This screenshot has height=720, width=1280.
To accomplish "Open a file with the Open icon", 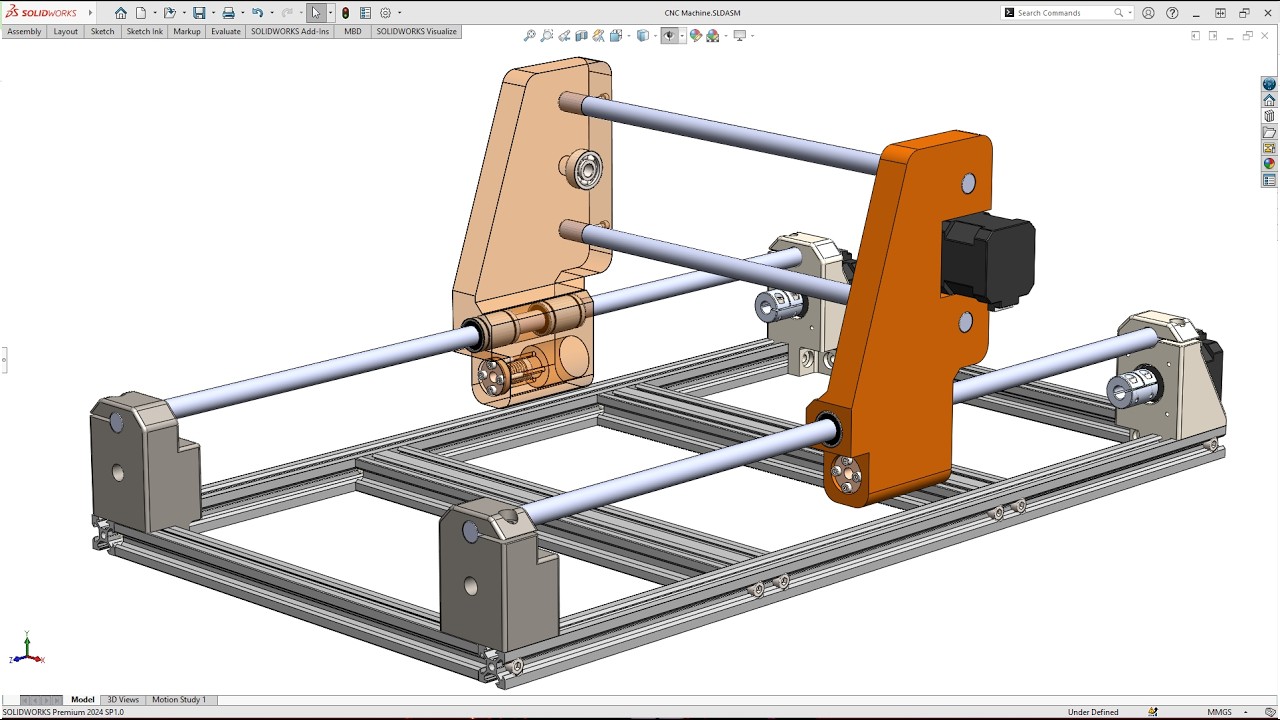I will click(x=169, y=13).
